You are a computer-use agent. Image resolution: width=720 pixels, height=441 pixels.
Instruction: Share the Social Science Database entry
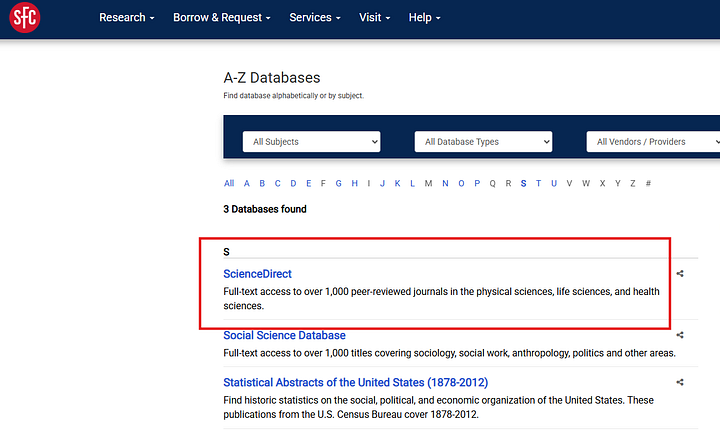(x=680, y=335)
